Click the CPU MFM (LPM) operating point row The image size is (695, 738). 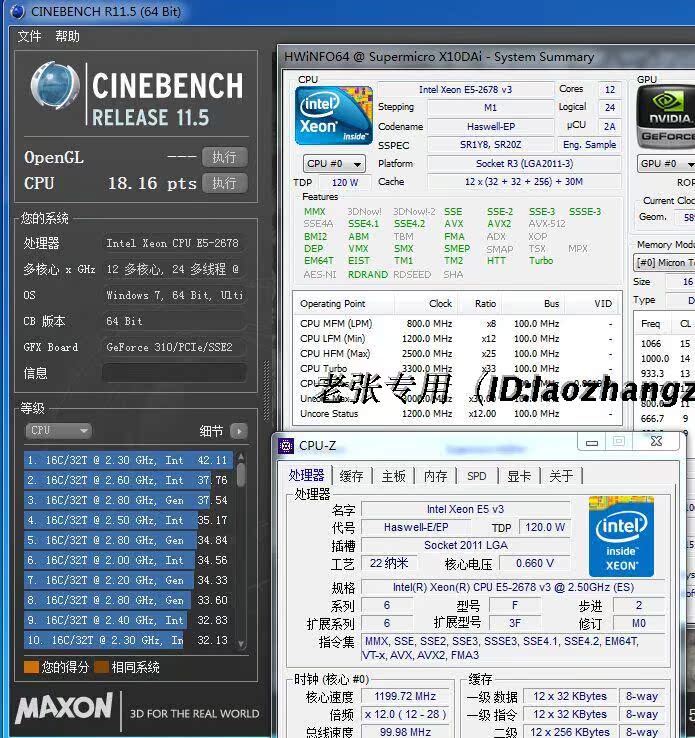pos(456,323)
